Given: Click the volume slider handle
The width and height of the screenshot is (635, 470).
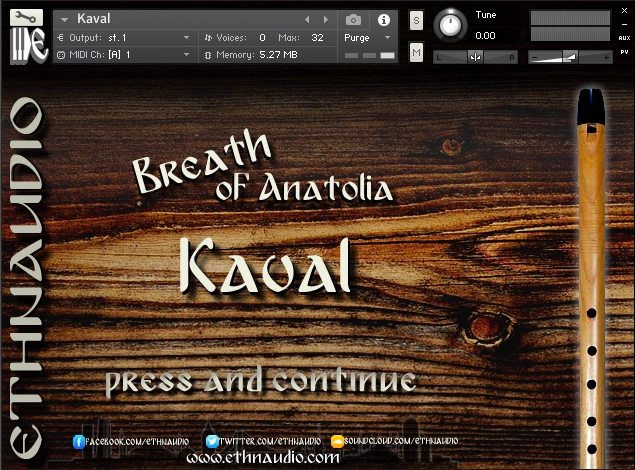Looking at the screenshot, I should [571, 57].
